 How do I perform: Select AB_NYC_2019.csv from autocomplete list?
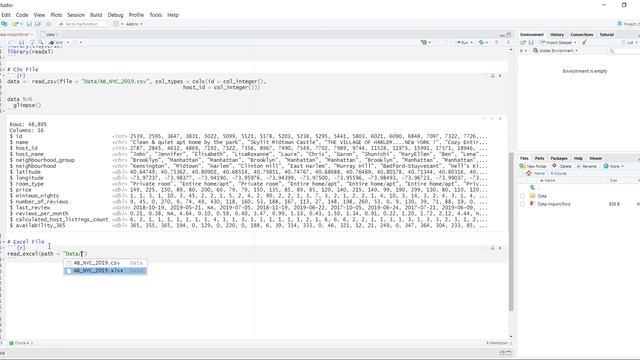pos(105,263)
